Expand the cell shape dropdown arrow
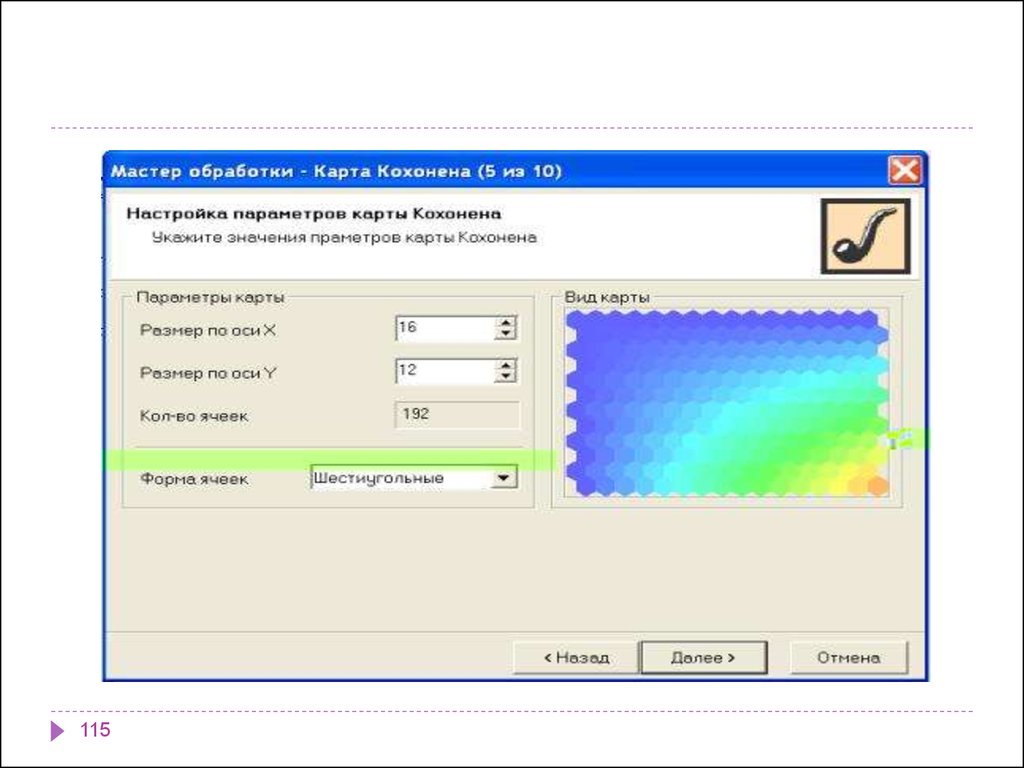1024x768 pixels. (503, 479)
